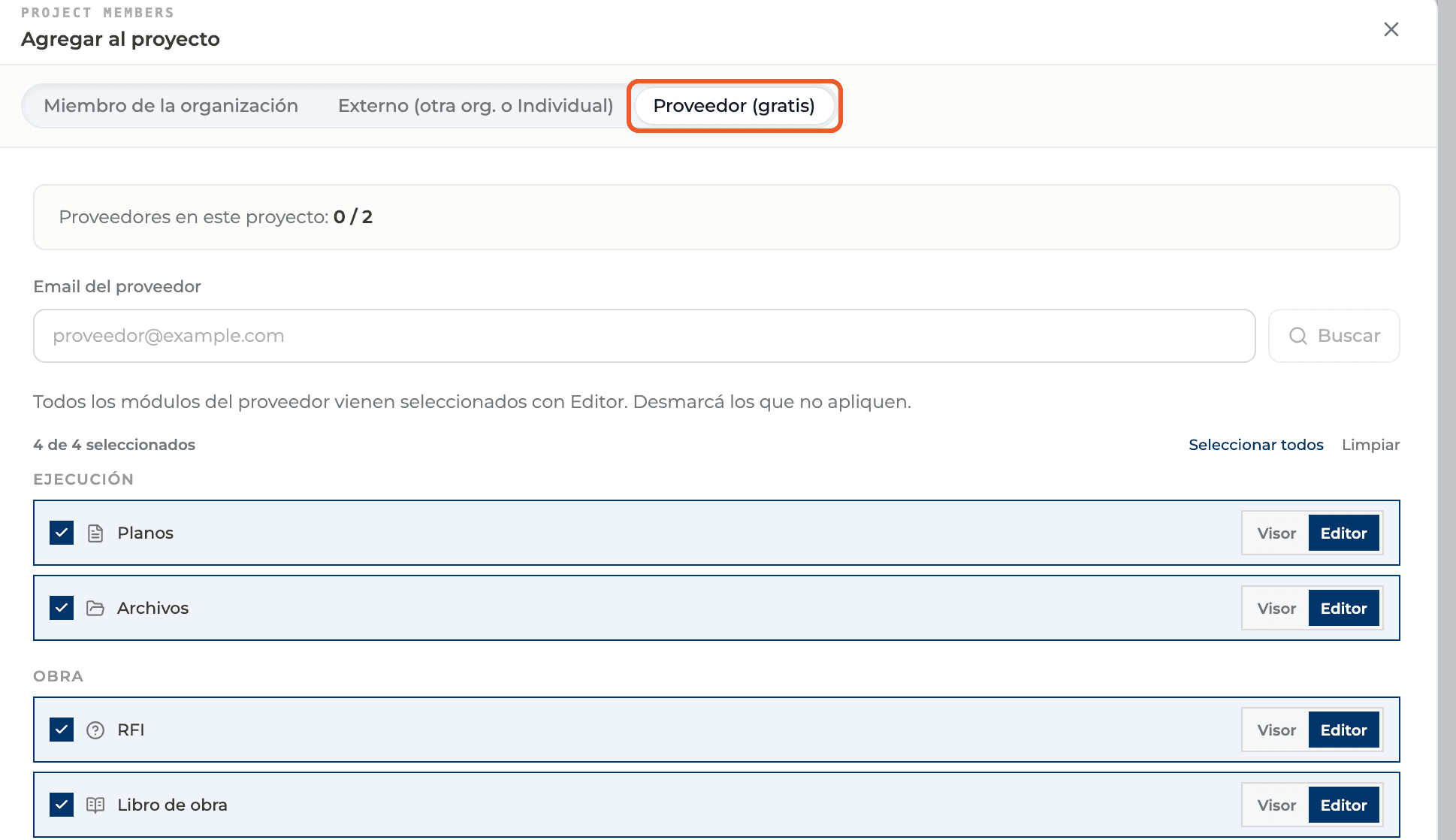The image size is (1456, 840).
Task: Click the Archivos folder icon
Action: [95, 608]
